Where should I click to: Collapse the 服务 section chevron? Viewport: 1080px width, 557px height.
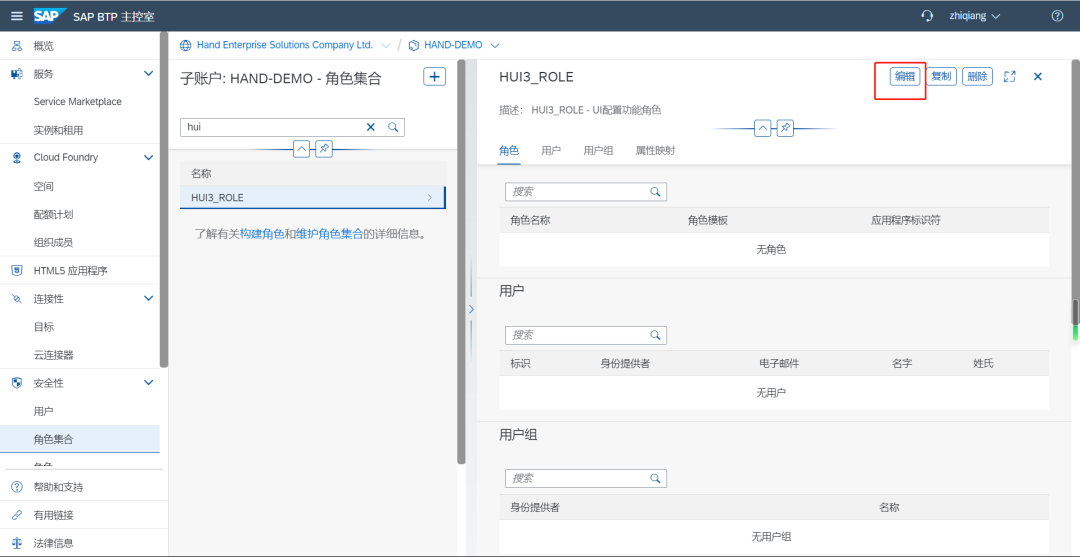pos(148,74)
